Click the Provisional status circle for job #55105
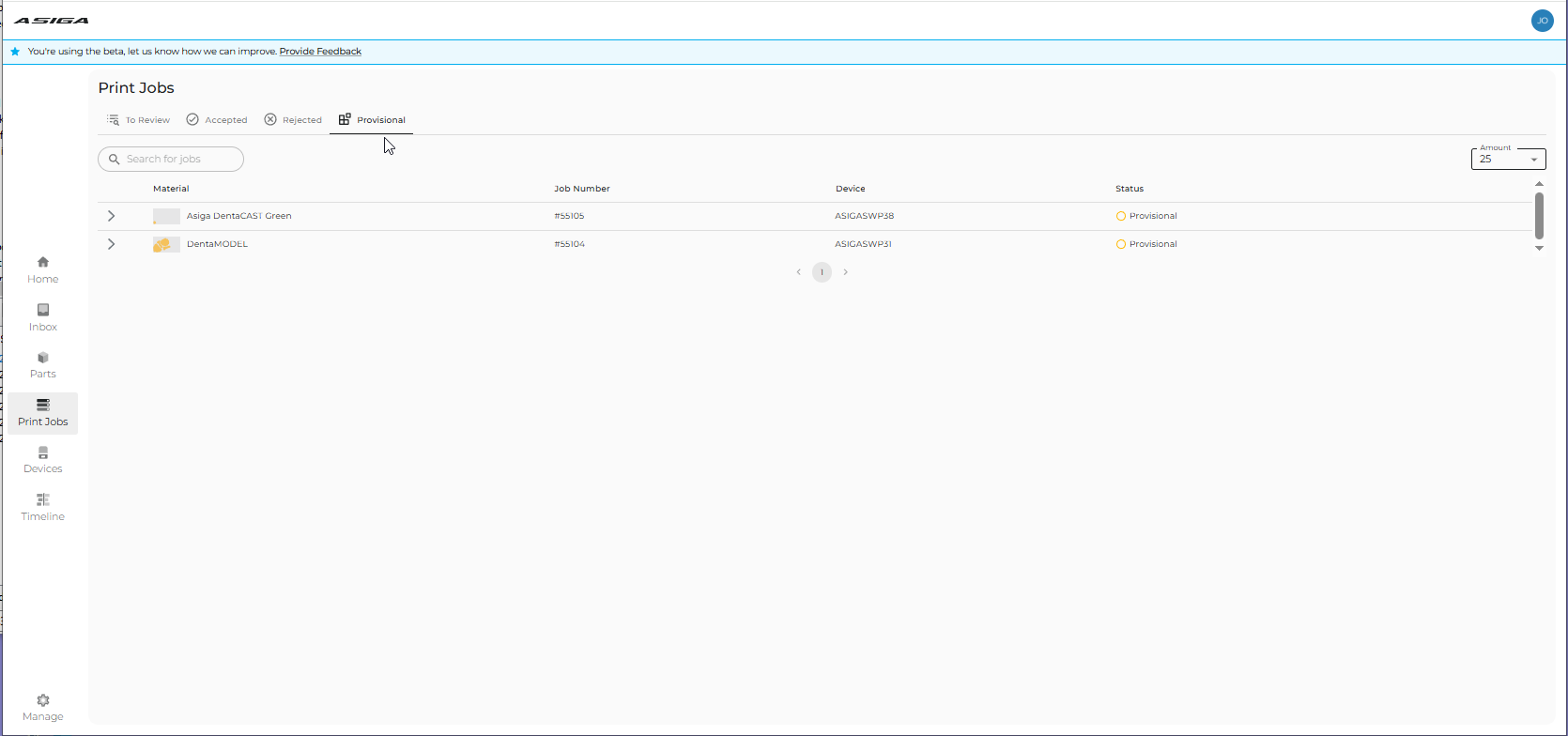Image resolution: width=1568 pixels, height=736 pixels. pyautogui.click(x=1120, y=216)
